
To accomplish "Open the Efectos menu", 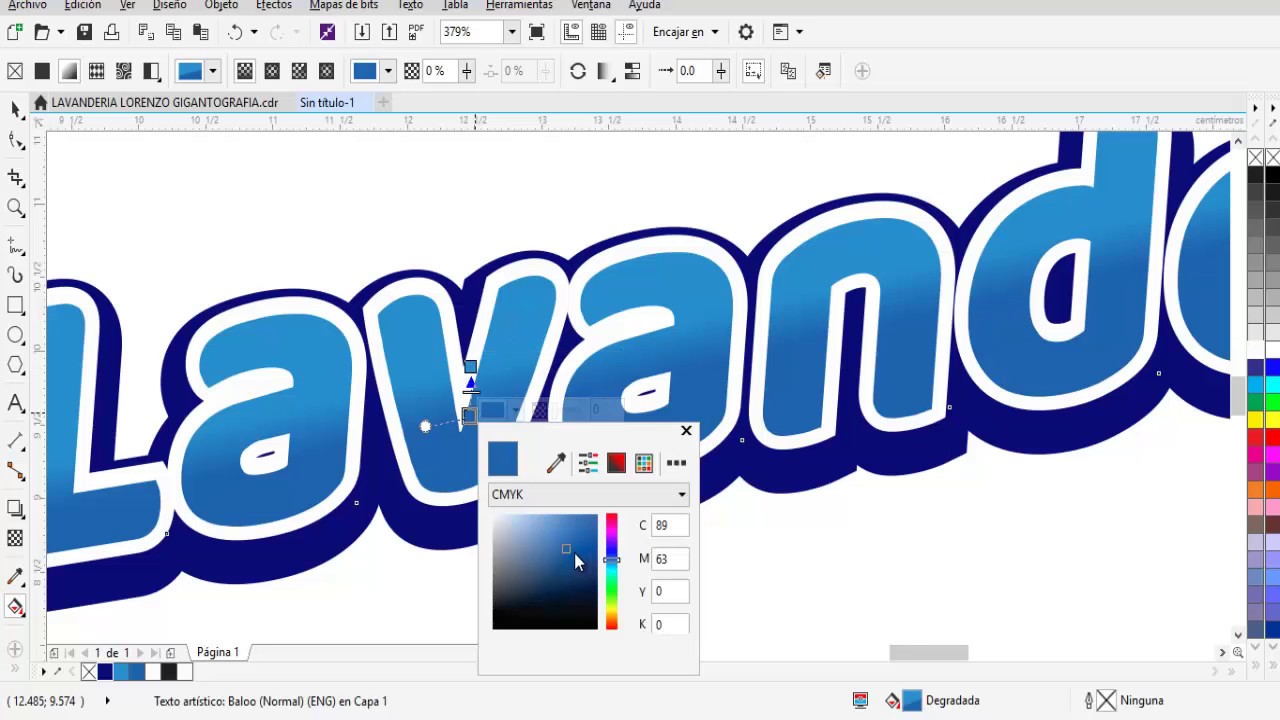I will pyautogui.click(x=274, y=5).
